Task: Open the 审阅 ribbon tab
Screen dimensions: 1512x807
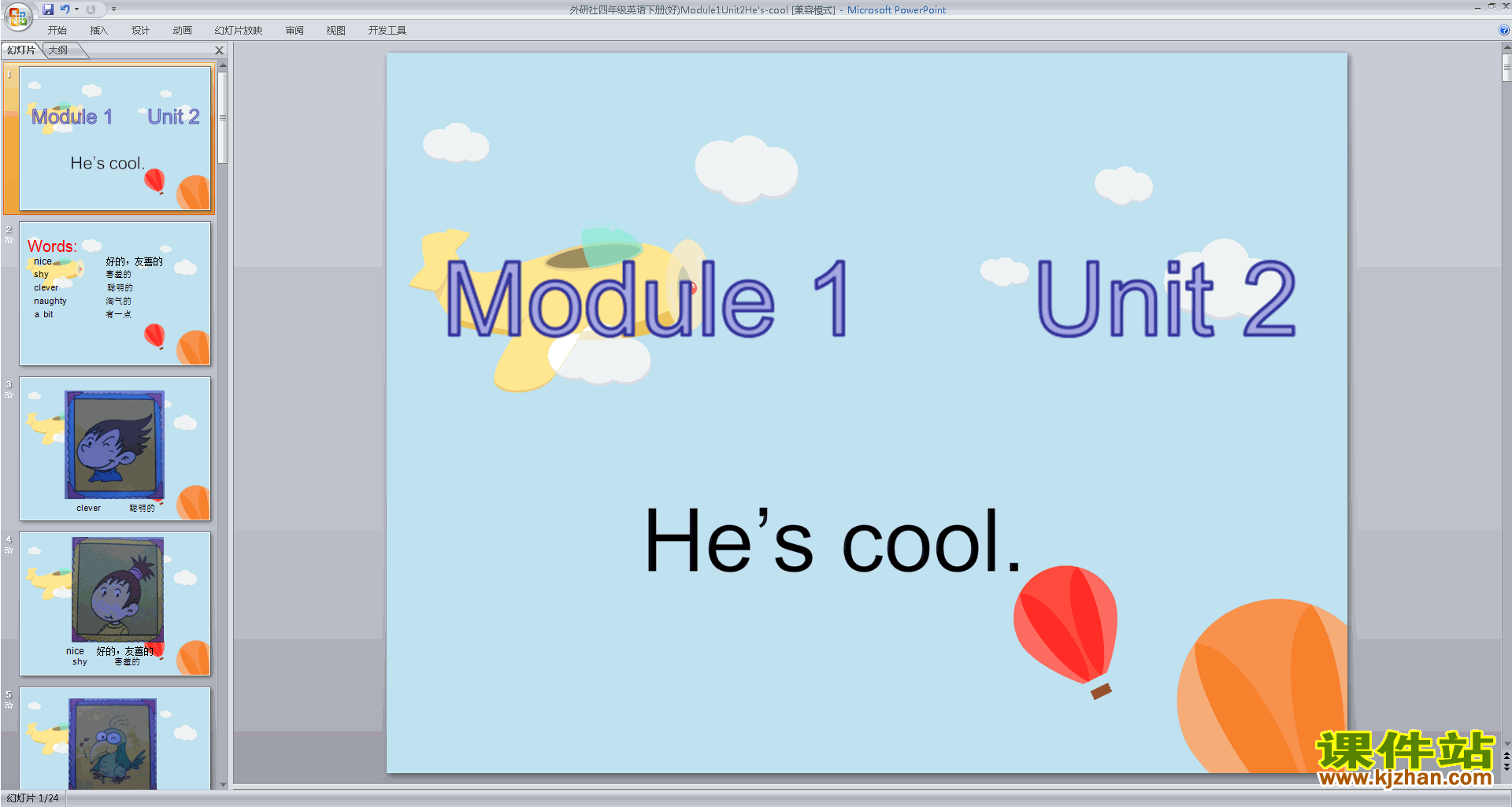Action: [x=295, y=31]
